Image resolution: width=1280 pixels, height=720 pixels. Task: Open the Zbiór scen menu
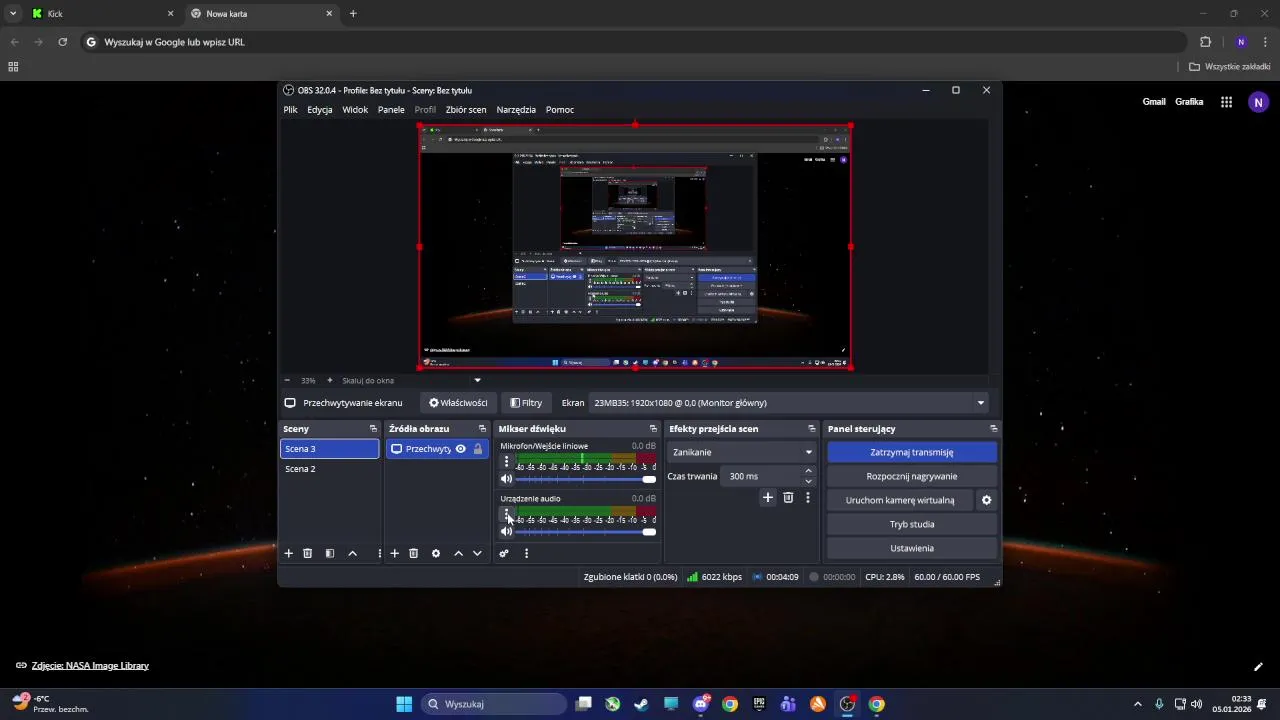466,110
